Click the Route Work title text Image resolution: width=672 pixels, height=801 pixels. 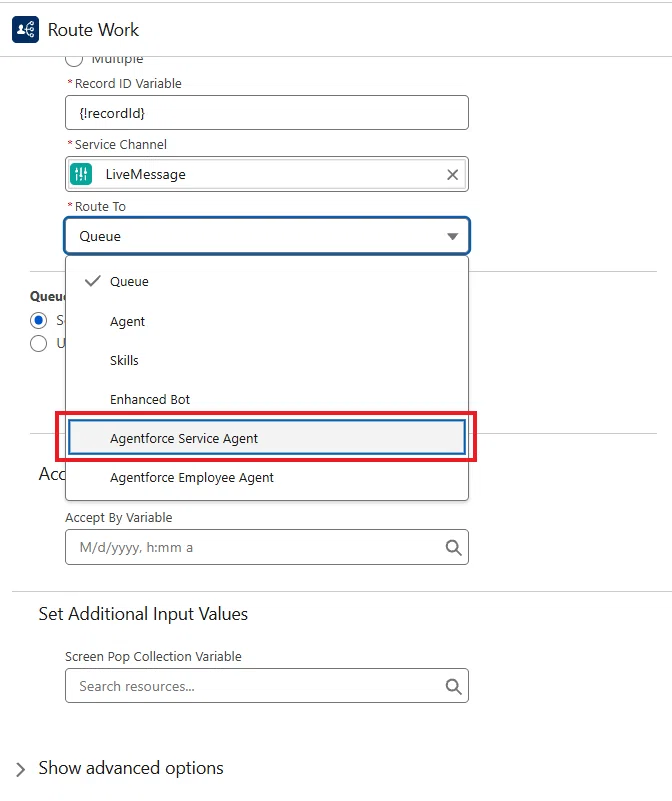click(93, 30)
